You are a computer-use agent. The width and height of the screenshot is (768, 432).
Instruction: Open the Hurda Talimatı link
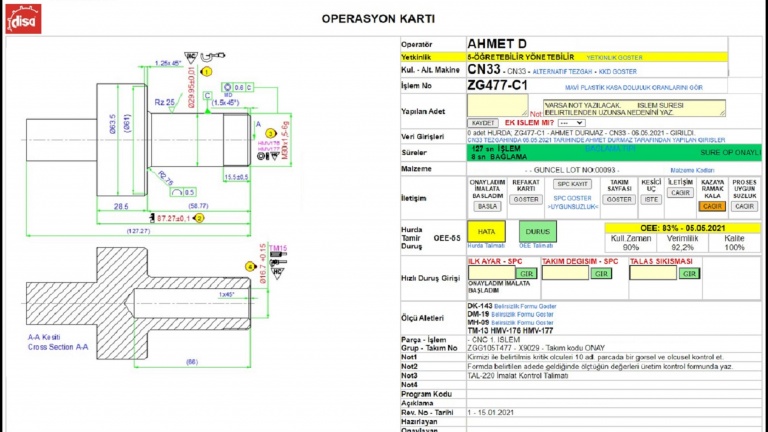486,246
